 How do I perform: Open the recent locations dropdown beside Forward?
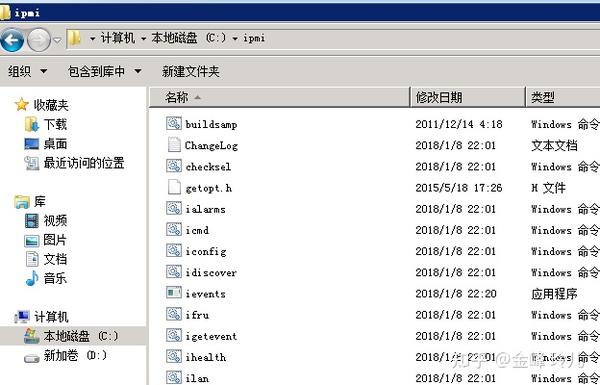(57, 40)
